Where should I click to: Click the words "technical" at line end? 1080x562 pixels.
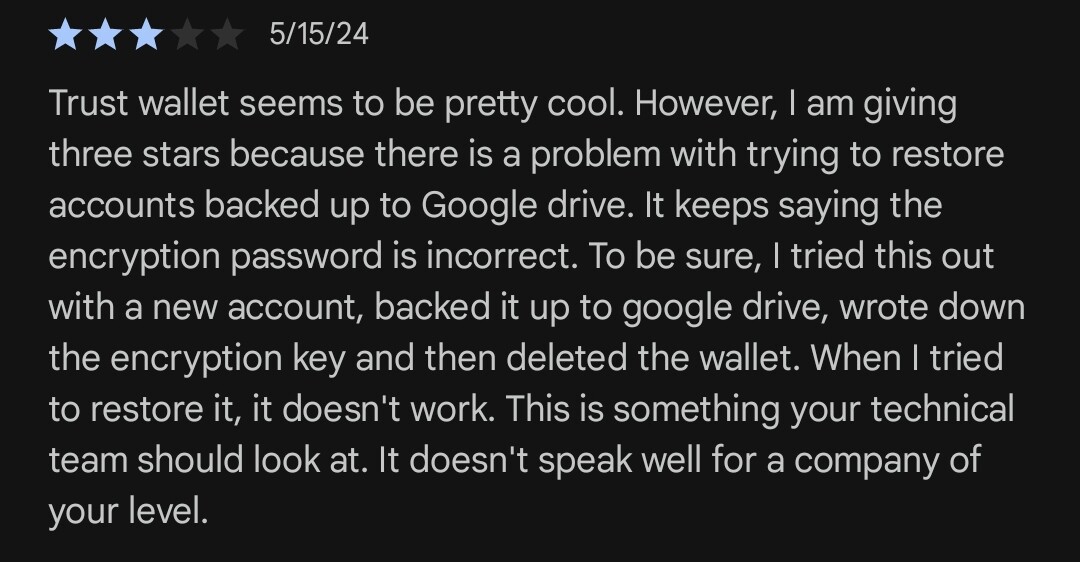point(942,409)
